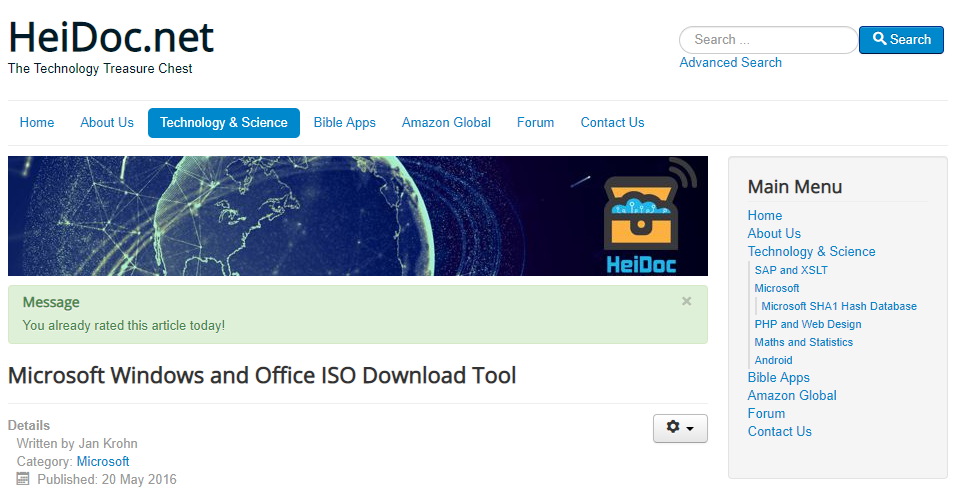Open Home in the Main Menu sidebar
The height and width of the screenshot is (491, 955).
pos(764,216)
